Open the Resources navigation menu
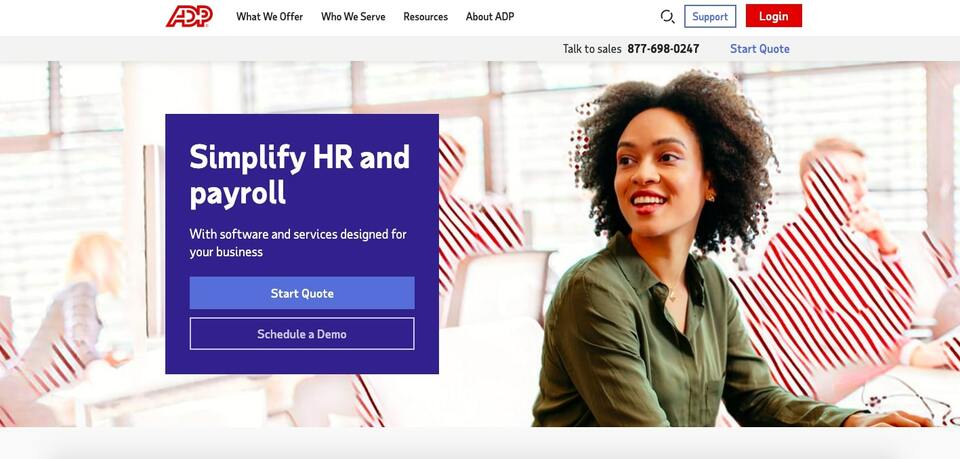 pos(426,17)
